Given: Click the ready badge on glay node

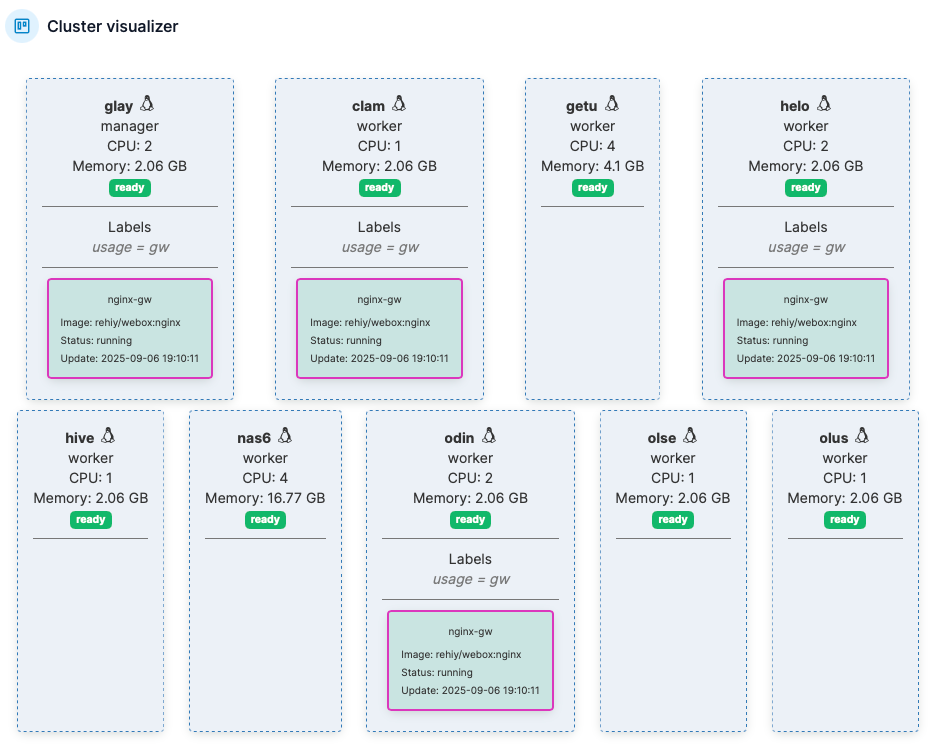Looking at the screenshot, I should click(x=129, y=187).
